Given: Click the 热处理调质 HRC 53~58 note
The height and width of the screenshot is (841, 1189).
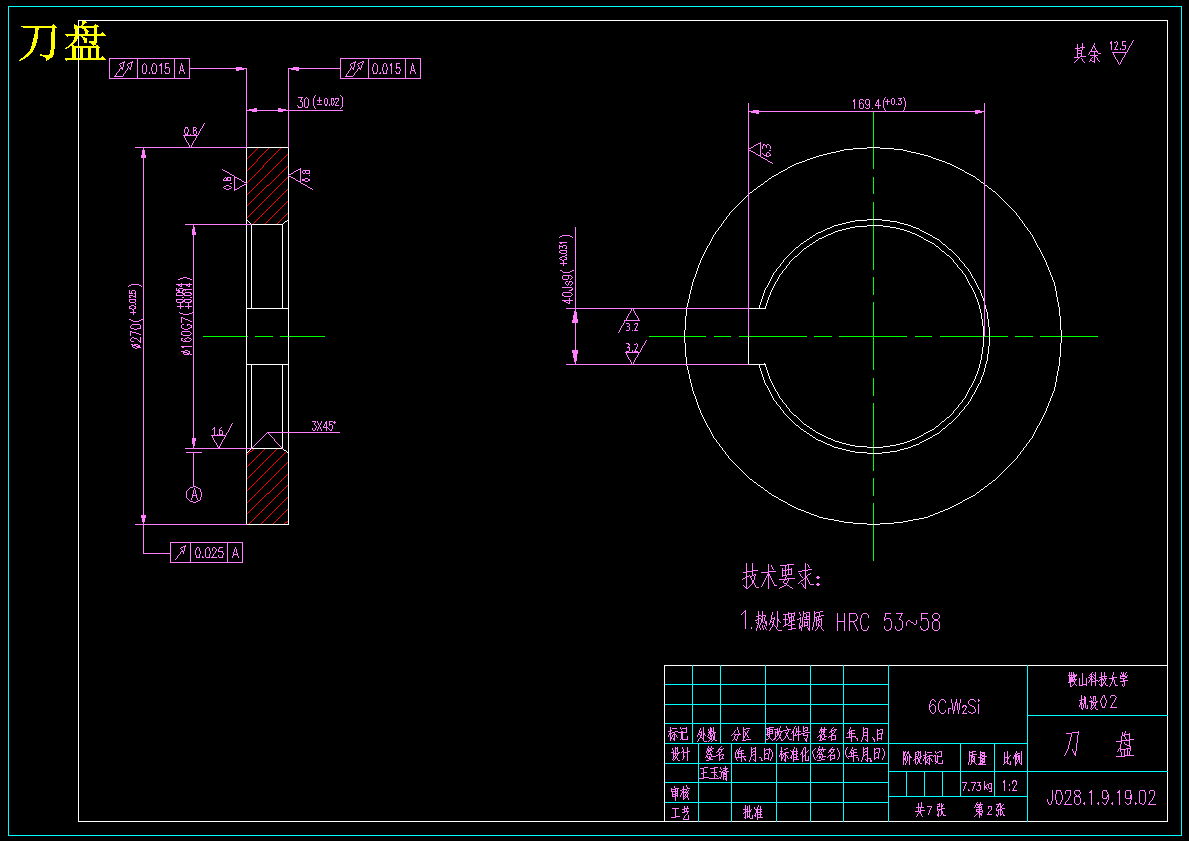Looking at the screenshot, I should tap(841, 623).
